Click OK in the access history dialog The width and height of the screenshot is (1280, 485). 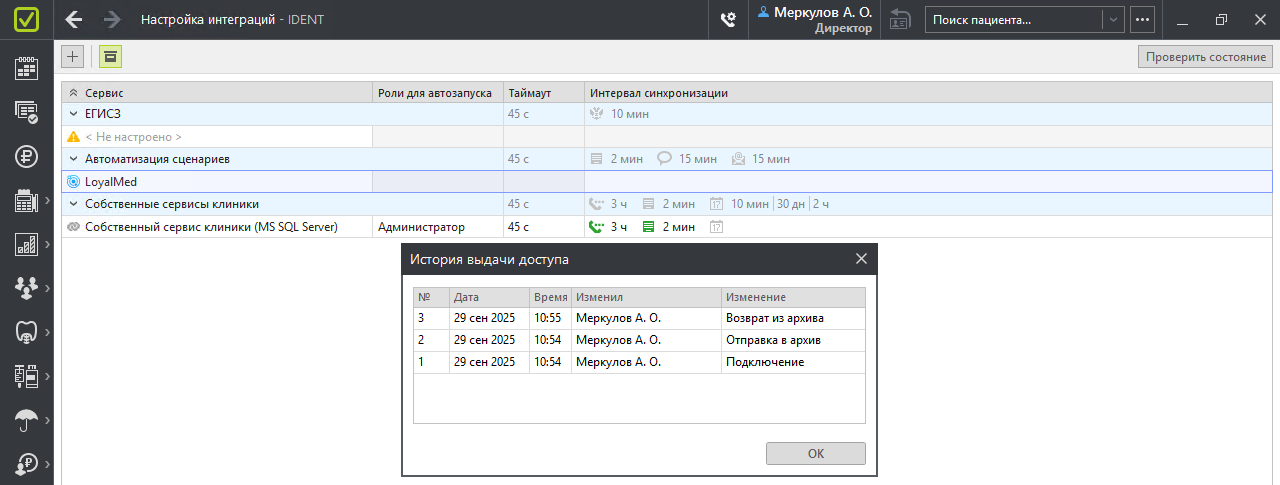tap(815, 453)
